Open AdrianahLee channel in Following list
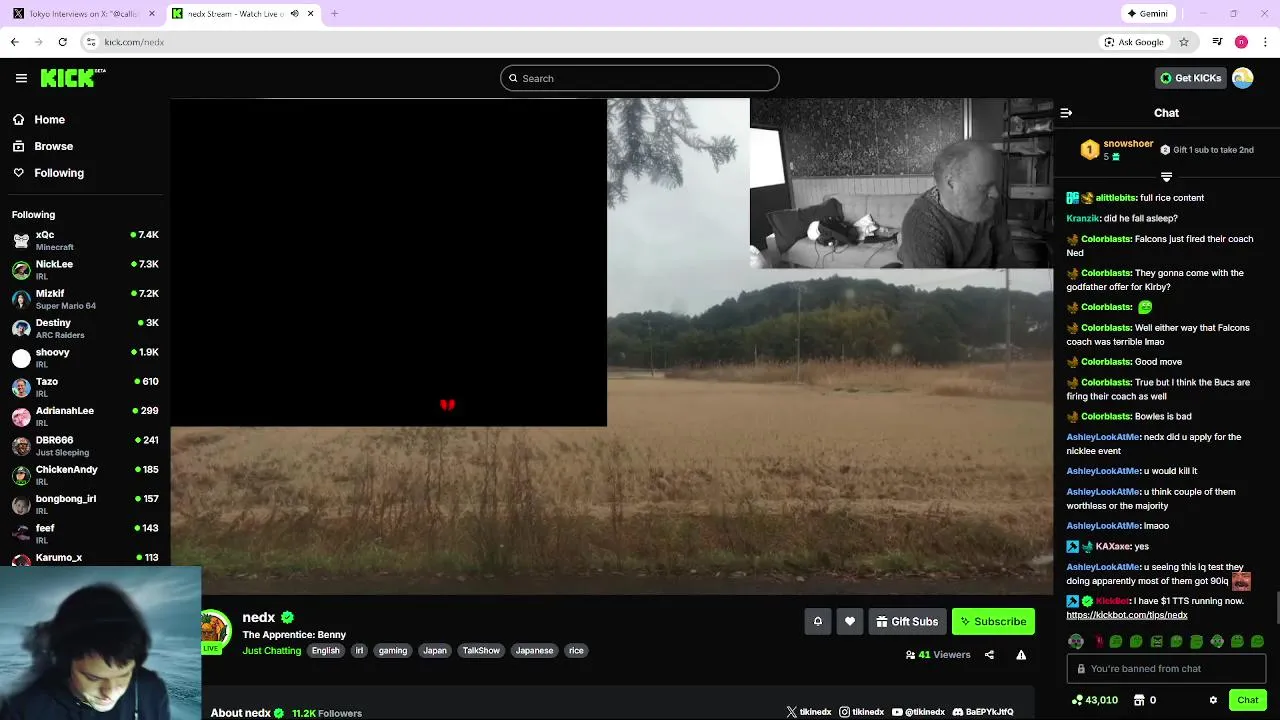 [x=86, y=416]
